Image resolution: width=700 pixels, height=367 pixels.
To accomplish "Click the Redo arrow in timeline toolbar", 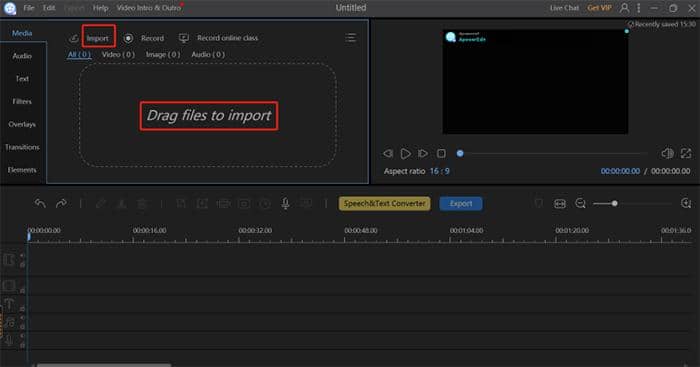I will tap(61, 204).
